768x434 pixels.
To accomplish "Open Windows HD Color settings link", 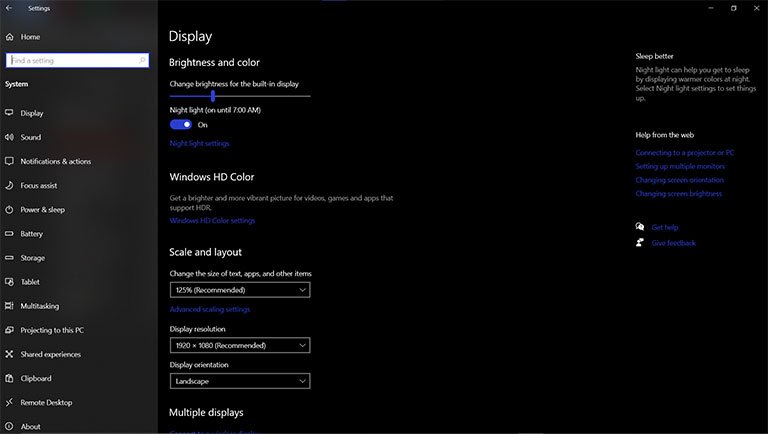I will click(213, 220).
